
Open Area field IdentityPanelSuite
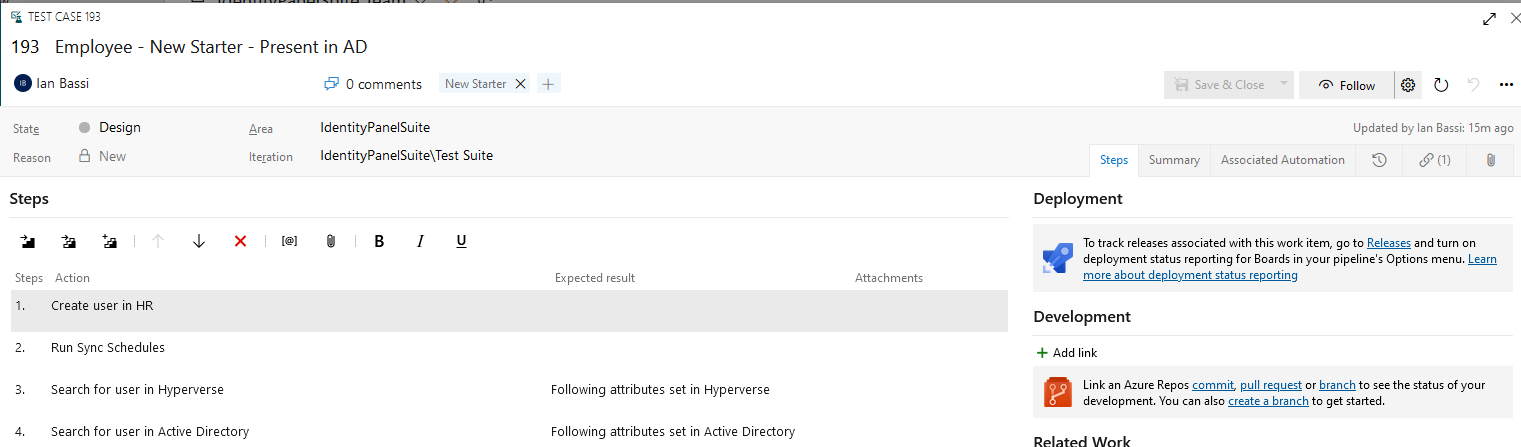click(375, 128)
